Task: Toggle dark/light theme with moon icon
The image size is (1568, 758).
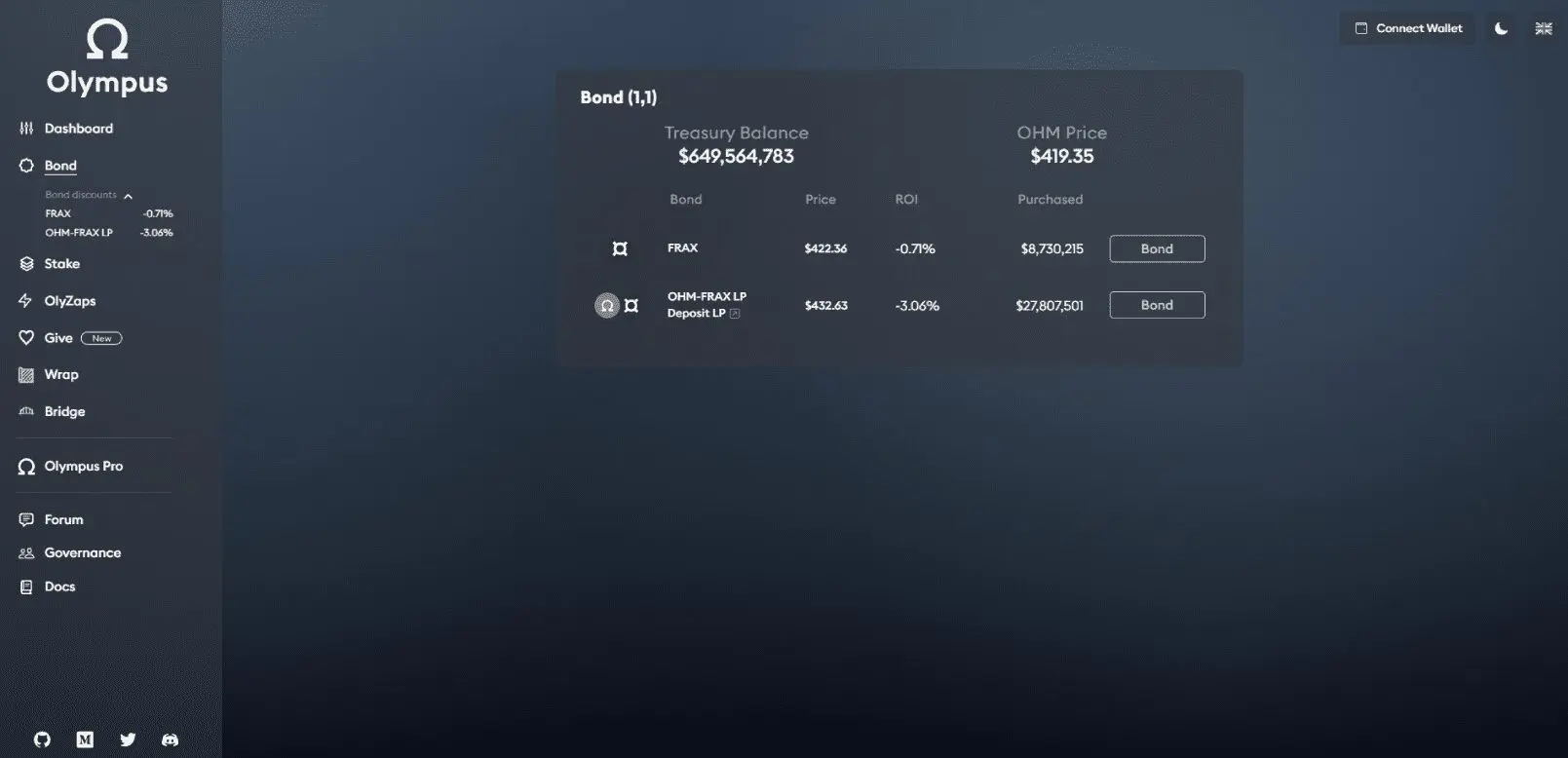Action: [1502, 29]
